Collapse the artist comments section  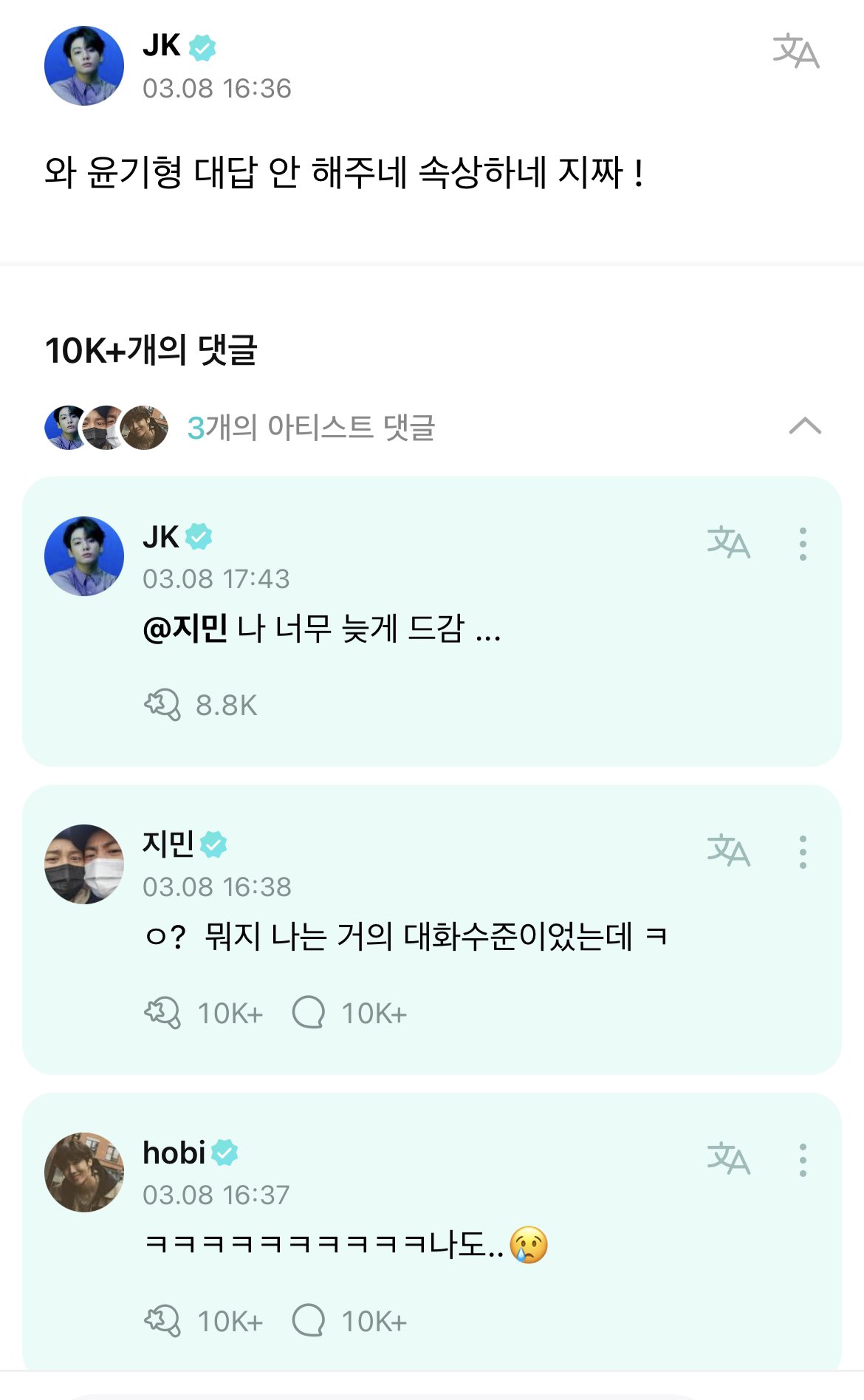(805, 426)
